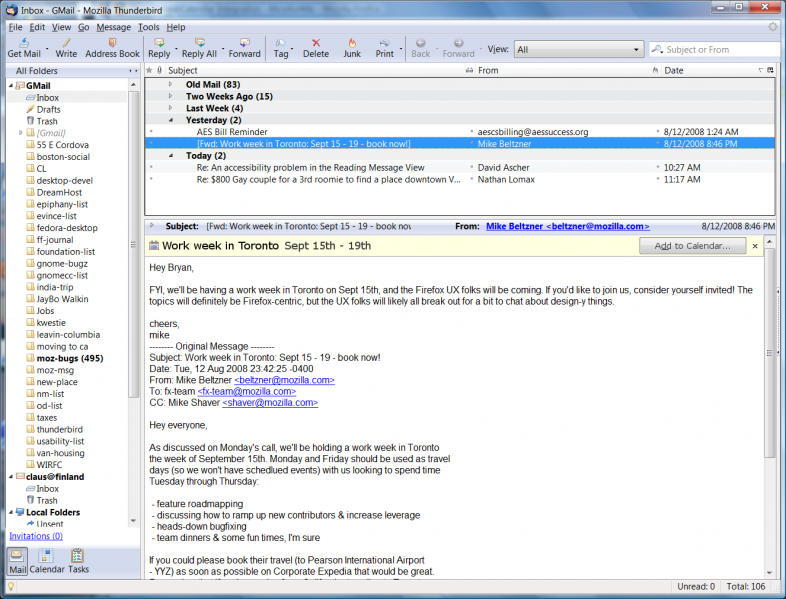This screenshot has height=599, width=786.
Task: Collapse the claus@finland account
Action: [x=11, y=477]
